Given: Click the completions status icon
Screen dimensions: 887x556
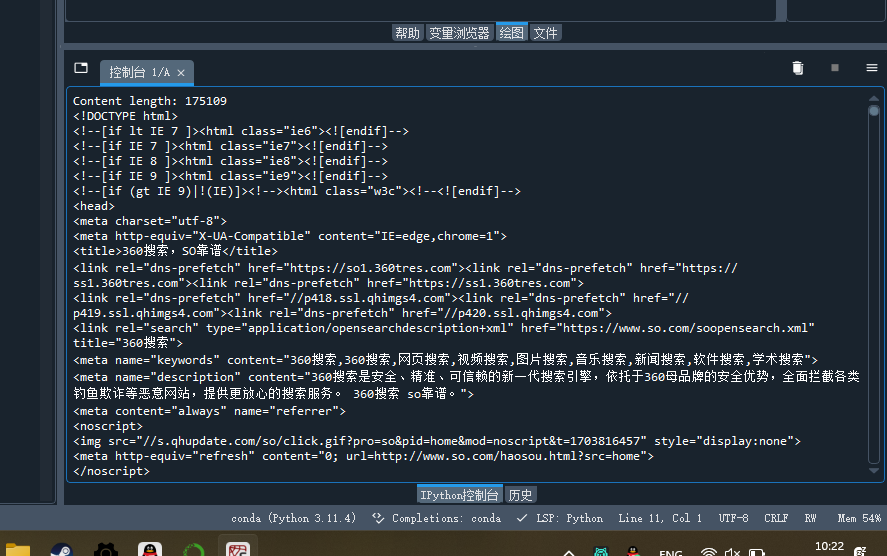Looking at the screenshot, I should [x=378, y=518].
